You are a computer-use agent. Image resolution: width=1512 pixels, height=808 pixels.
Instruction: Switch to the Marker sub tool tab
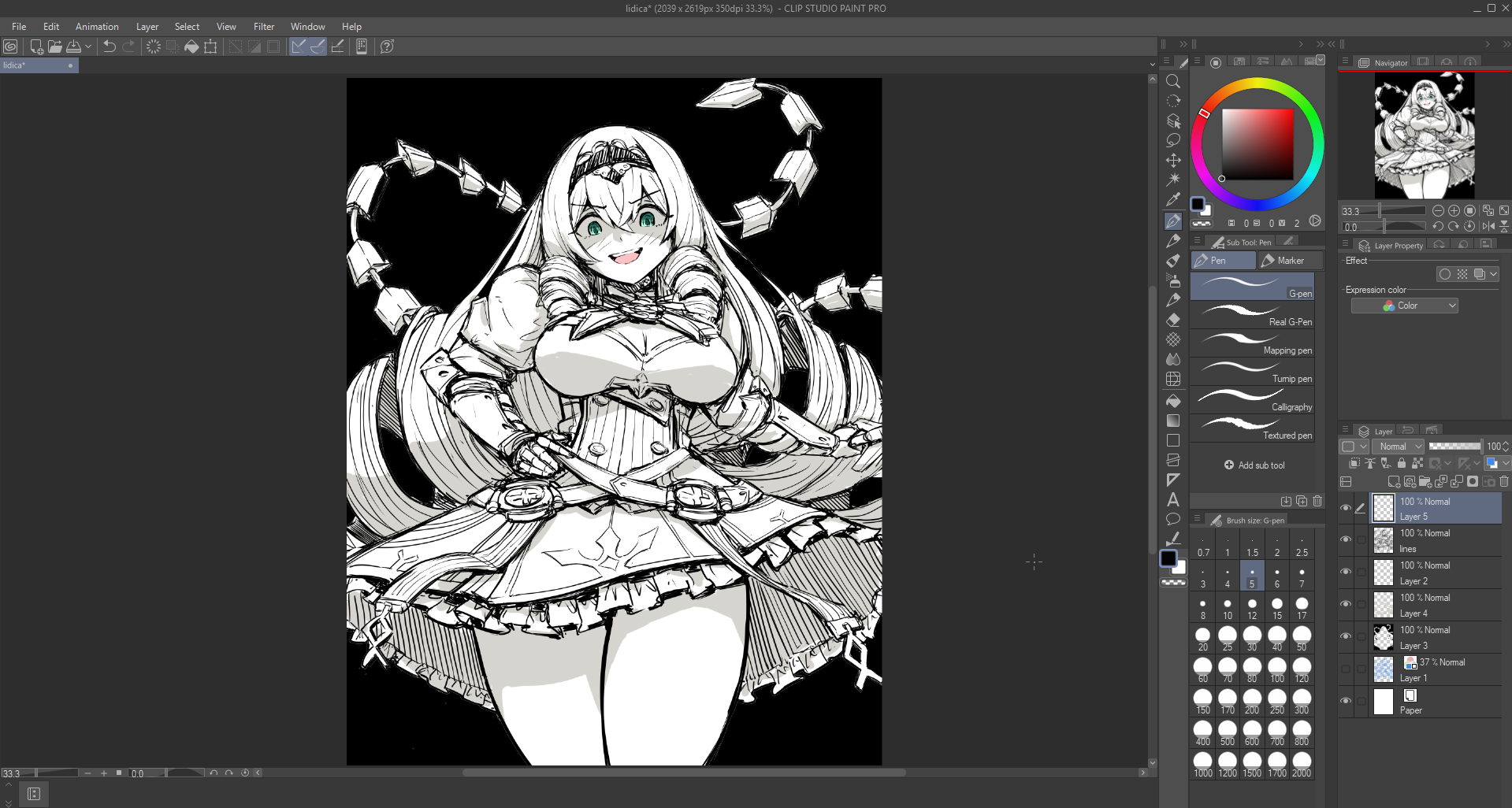tap(1291, 261)
